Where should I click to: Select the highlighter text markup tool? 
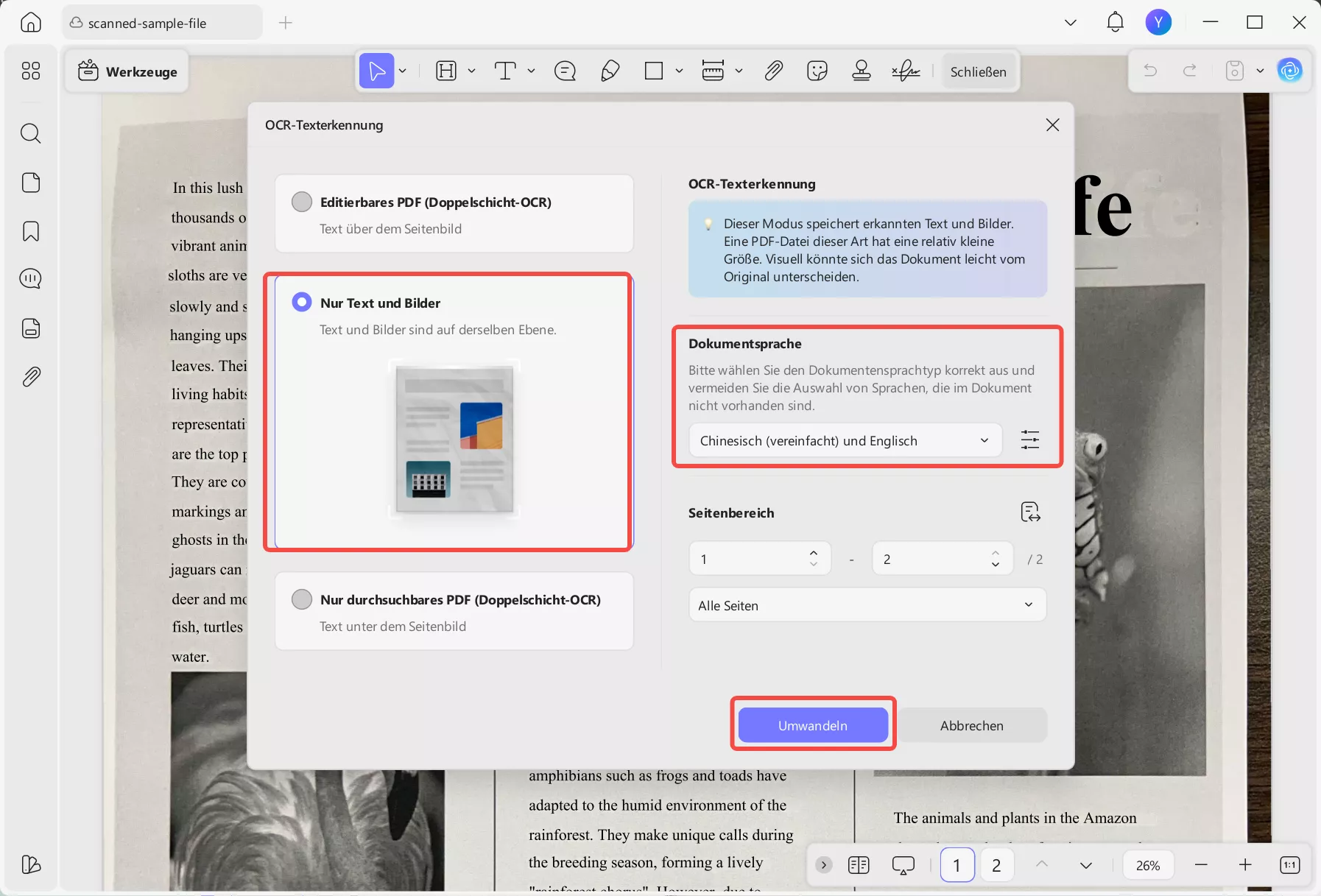(446, 71)
